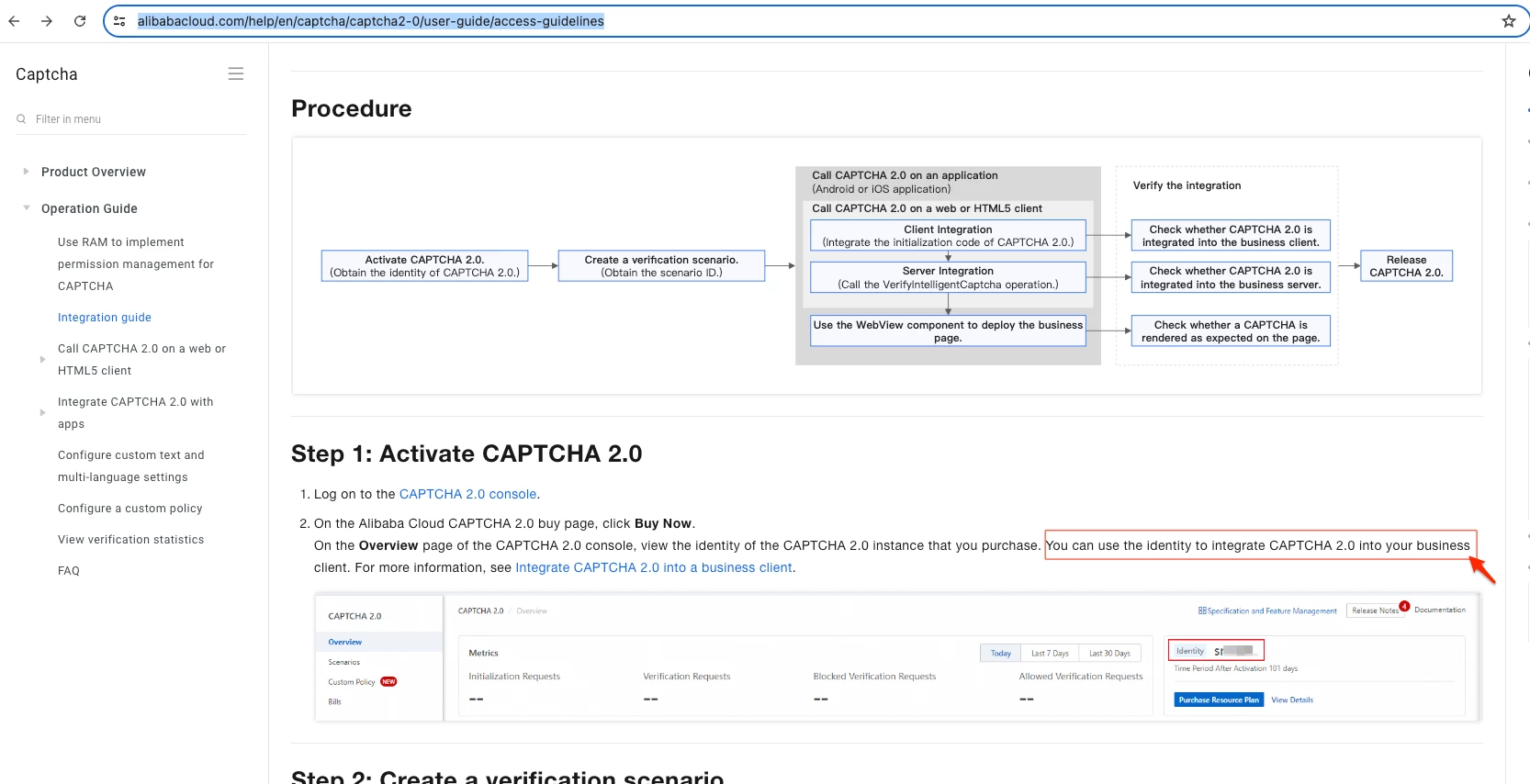Click View Details in console screenshot

tap(1292, 700)
